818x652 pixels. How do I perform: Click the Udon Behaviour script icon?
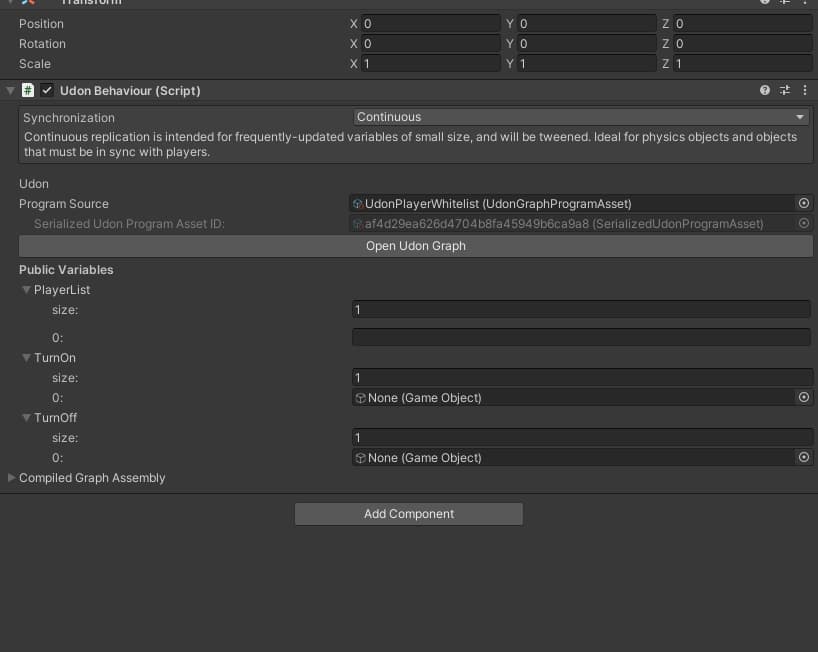click(28, 90)
